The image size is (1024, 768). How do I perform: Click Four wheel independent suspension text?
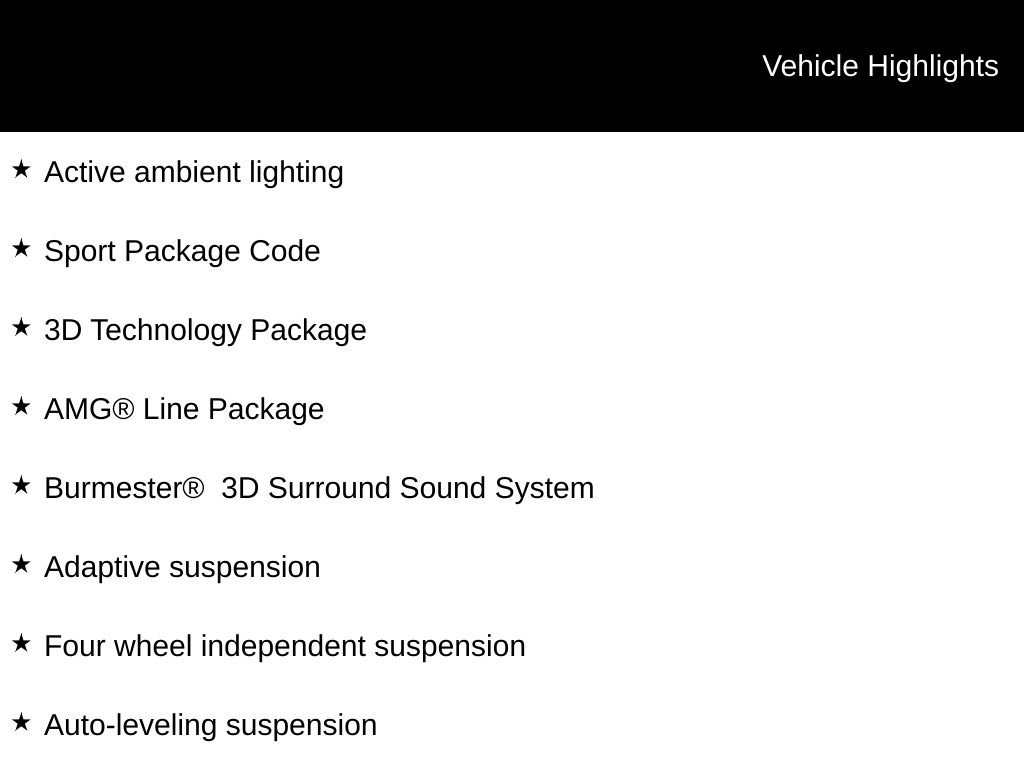285,646
